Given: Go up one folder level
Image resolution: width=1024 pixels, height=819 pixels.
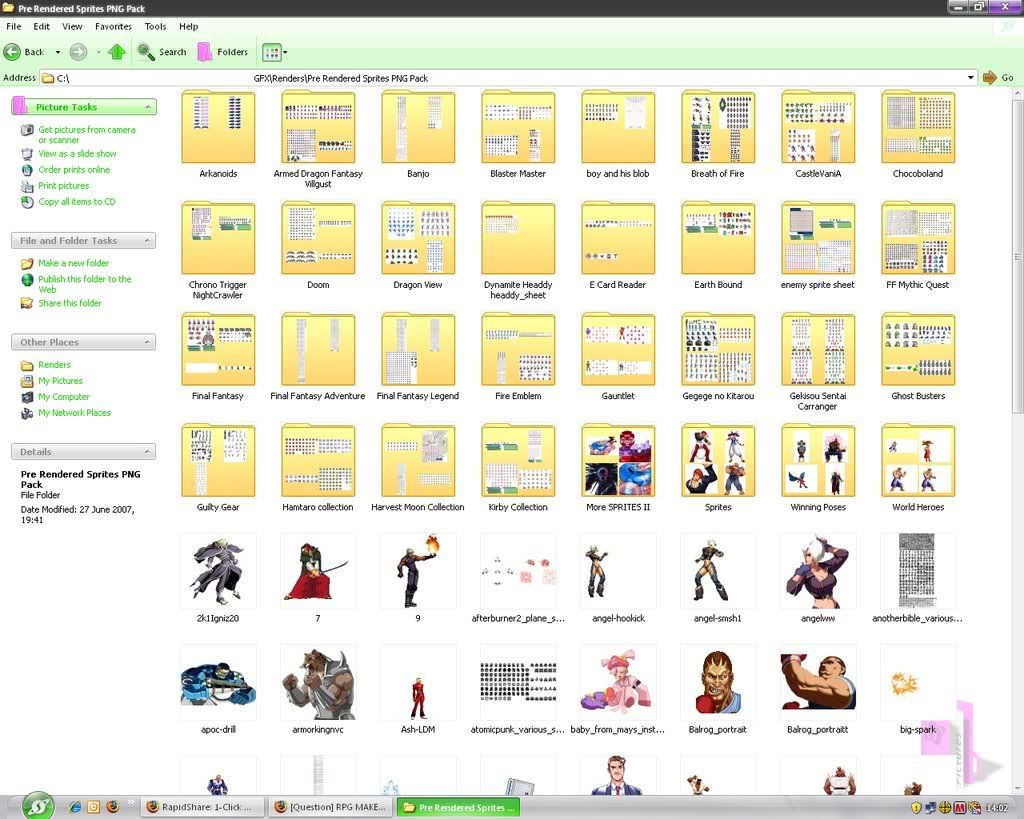Looking at the screenshot, I should (x=117, y=52).
